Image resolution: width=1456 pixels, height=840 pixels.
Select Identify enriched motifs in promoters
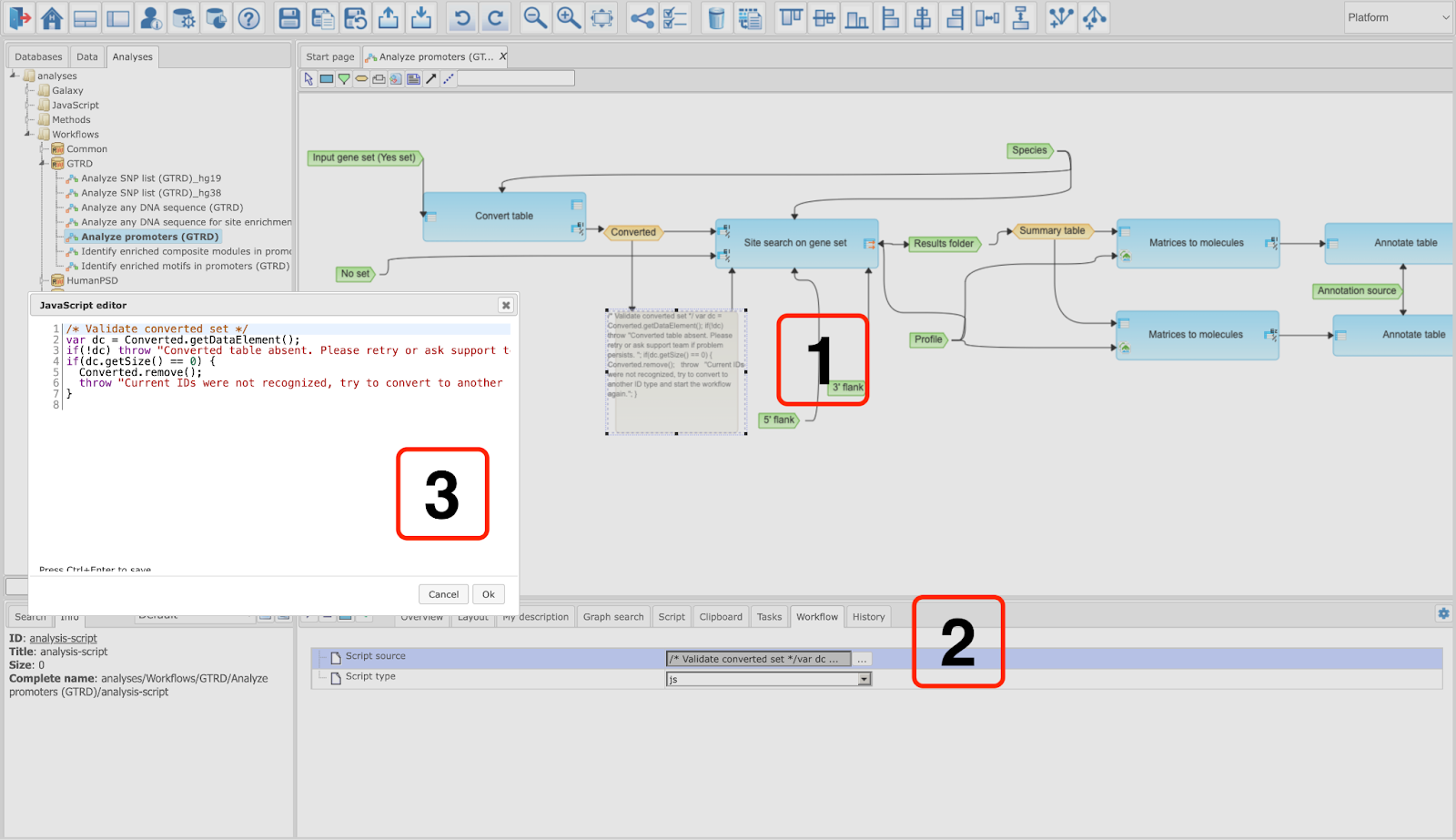pyautogui.click(x=186, y=266)
